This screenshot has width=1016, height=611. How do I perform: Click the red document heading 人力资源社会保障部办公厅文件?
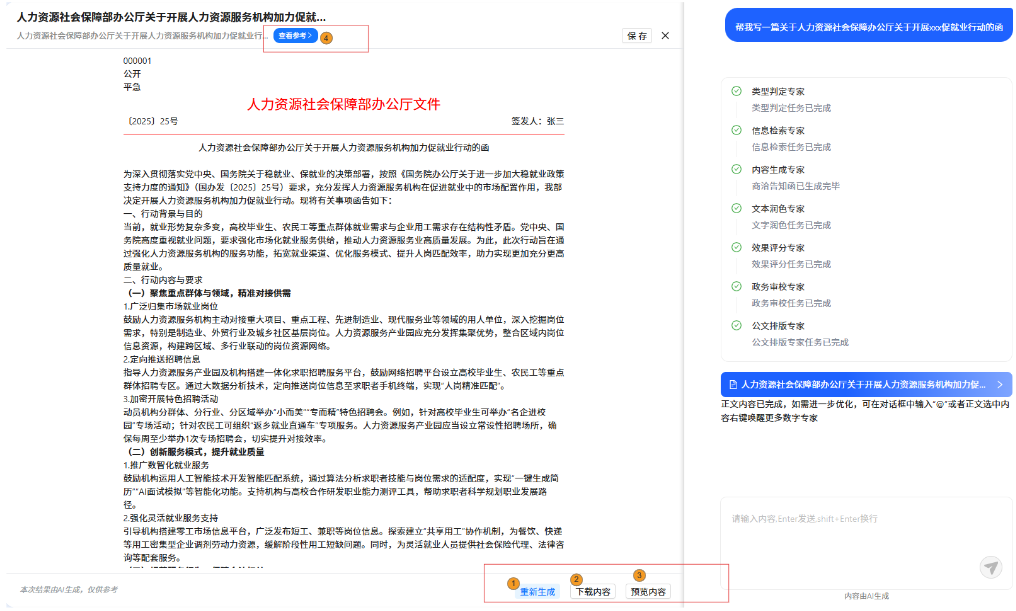pyautogui.click(x=343, y=104)
